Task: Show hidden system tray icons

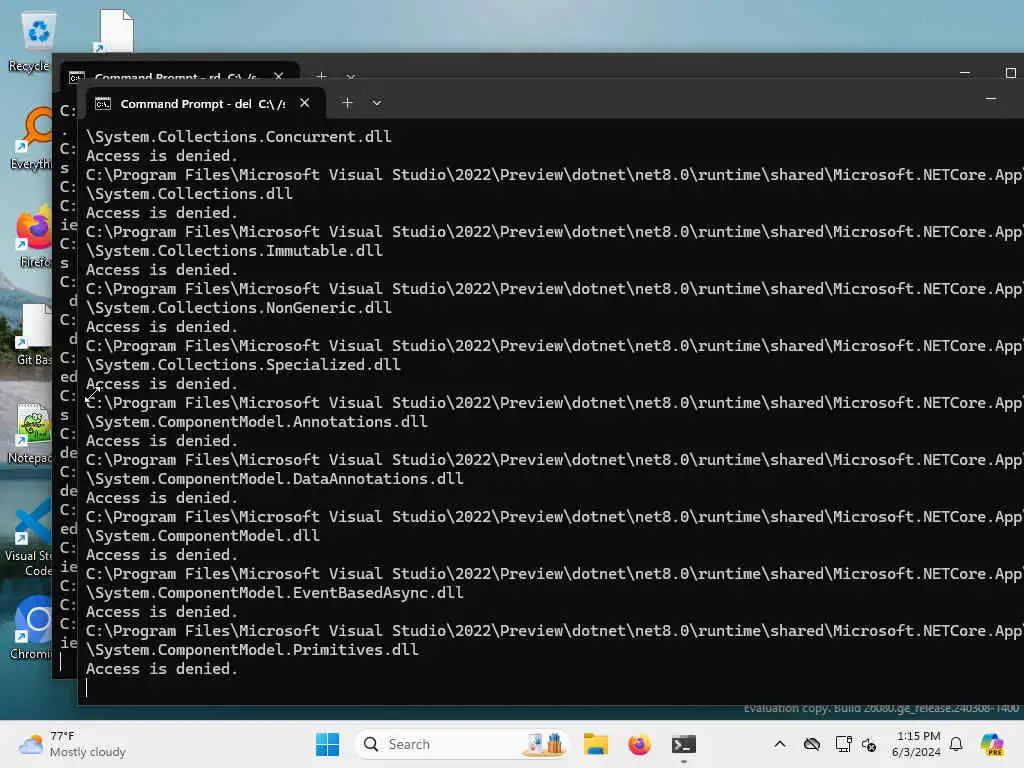Action: (x=780, y=744)
